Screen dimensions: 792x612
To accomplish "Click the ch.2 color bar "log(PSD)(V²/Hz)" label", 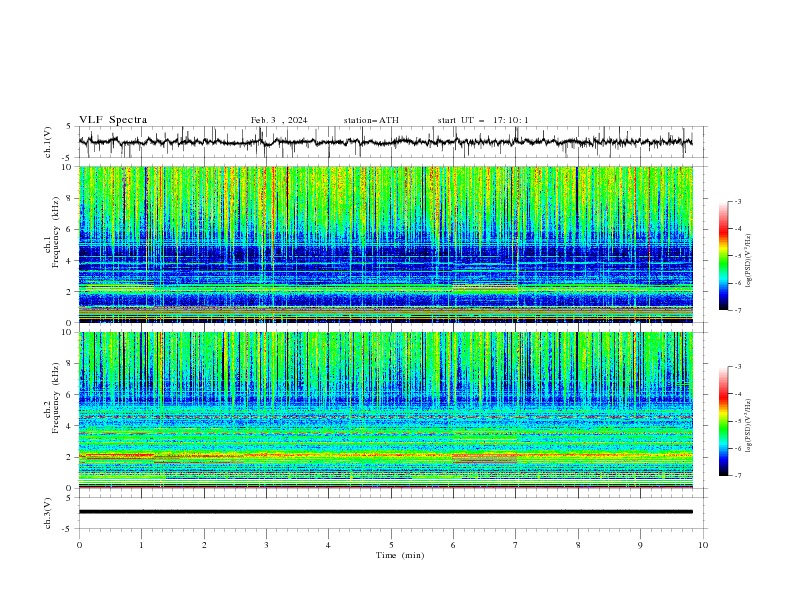I will click(x=749, y=426).
